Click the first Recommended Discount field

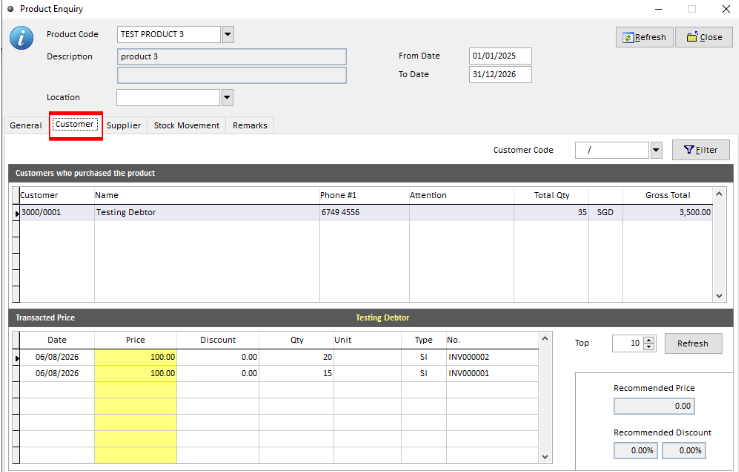[x=635, y=451]
